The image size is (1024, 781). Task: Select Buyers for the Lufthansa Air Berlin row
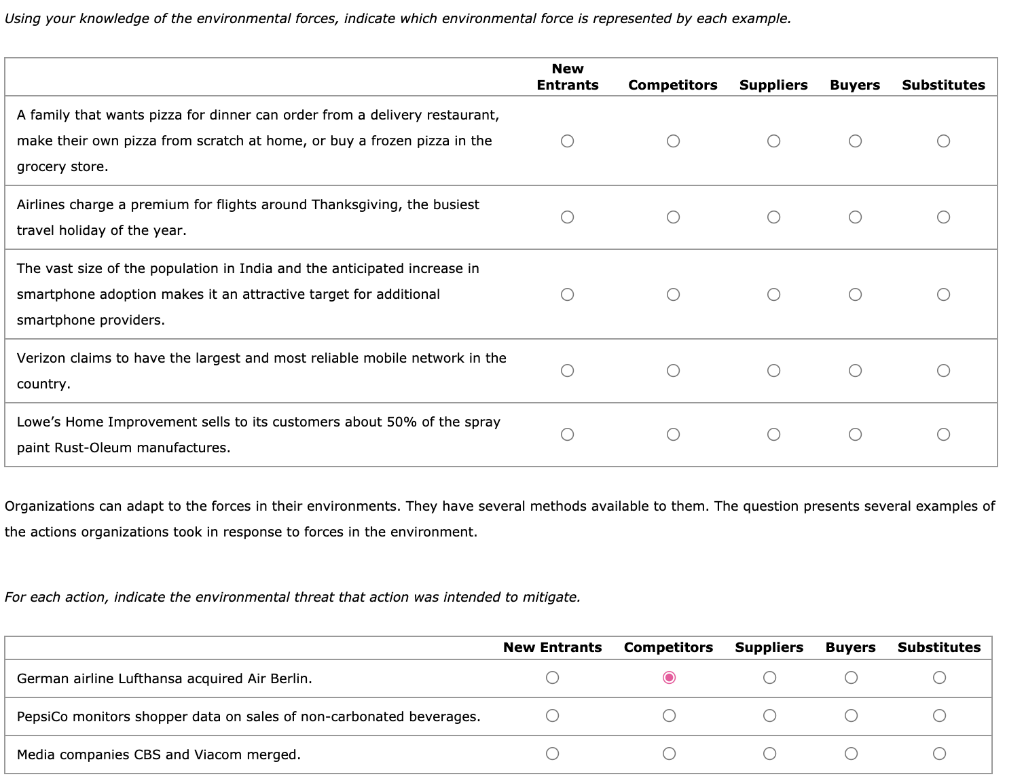[850, 677]
